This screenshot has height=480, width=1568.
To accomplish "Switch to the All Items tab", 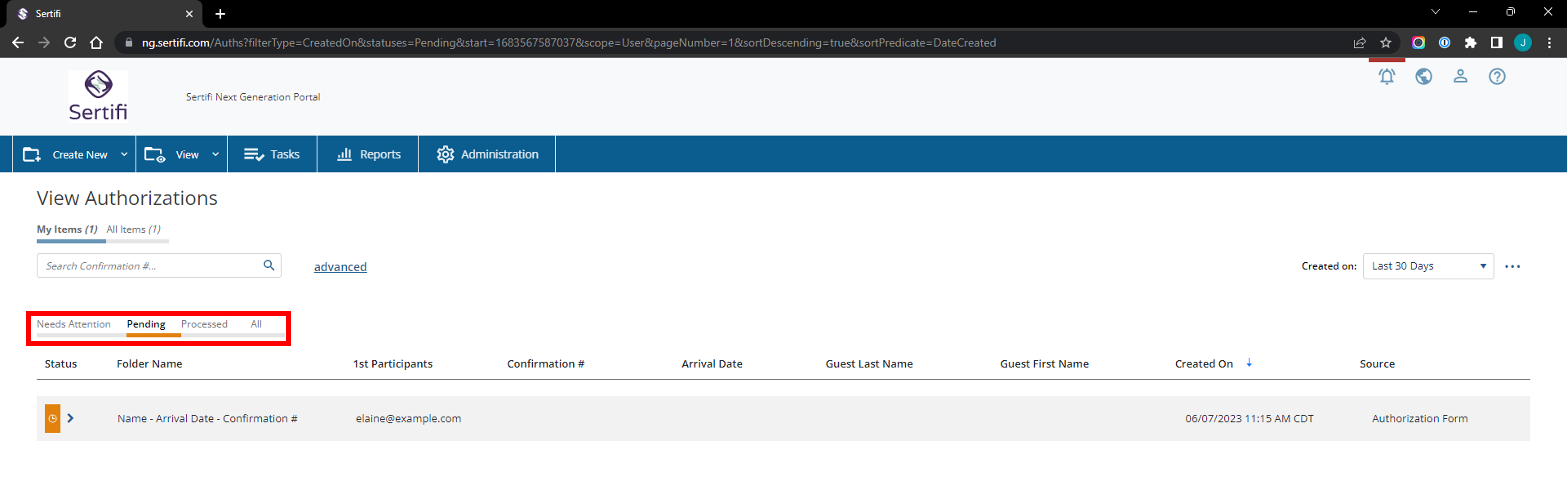I will click(134, 230).
